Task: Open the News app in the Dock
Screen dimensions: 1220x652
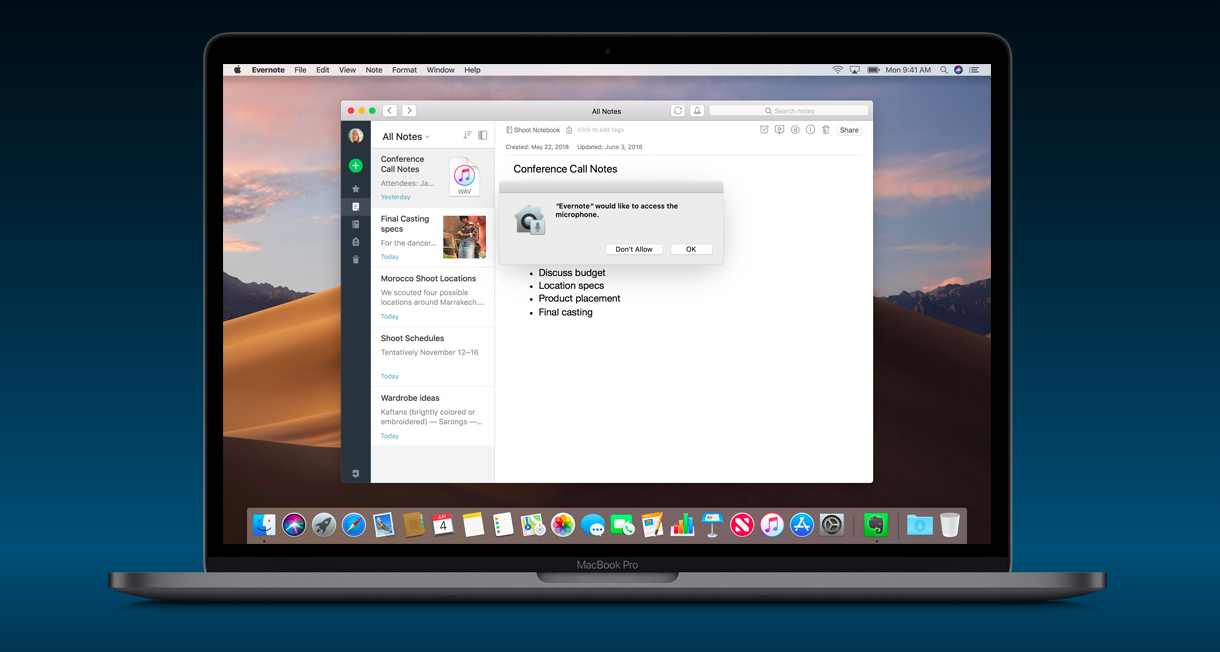Action: pyautogui.click(x=742, y=524)
